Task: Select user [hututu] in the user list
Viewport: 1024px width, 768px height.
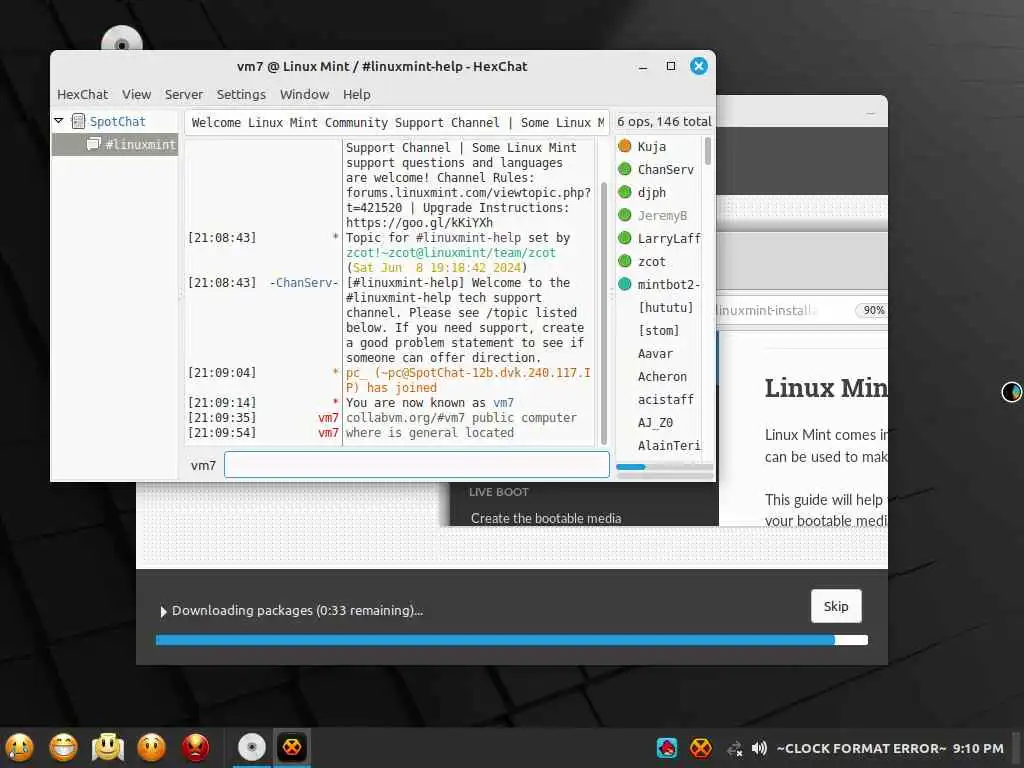Action: [665, 308]
